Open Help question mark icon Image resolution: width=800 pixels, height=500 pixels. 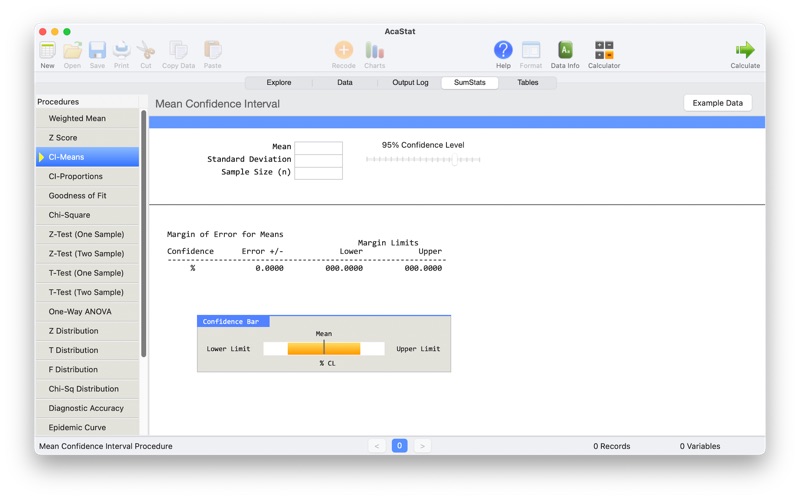(x=503, y=51)
